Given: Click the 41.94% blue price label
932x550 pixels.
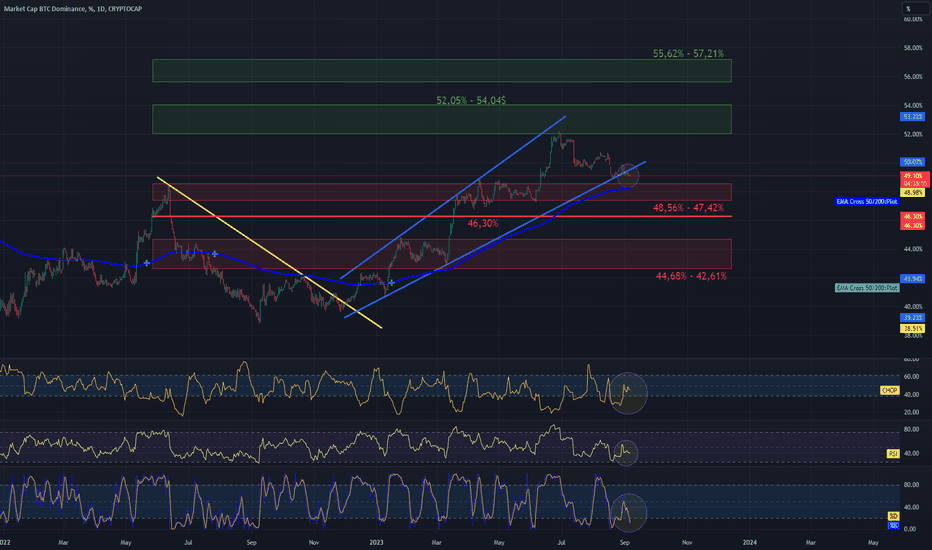Looking at the screenshot, I should click(912, 278).
